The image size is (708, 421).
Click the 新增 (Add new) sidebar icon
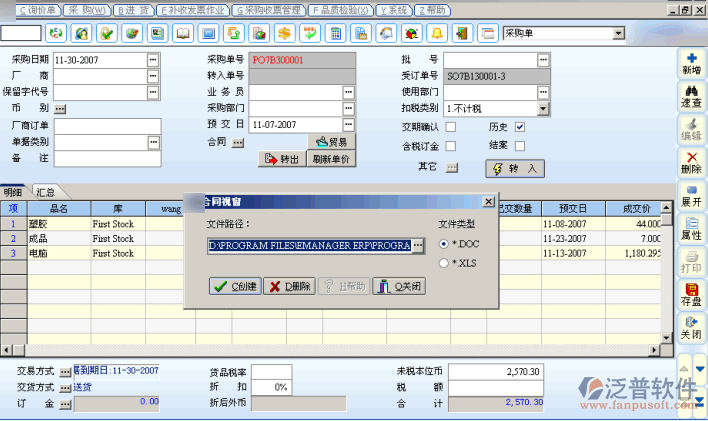point(690,64)
